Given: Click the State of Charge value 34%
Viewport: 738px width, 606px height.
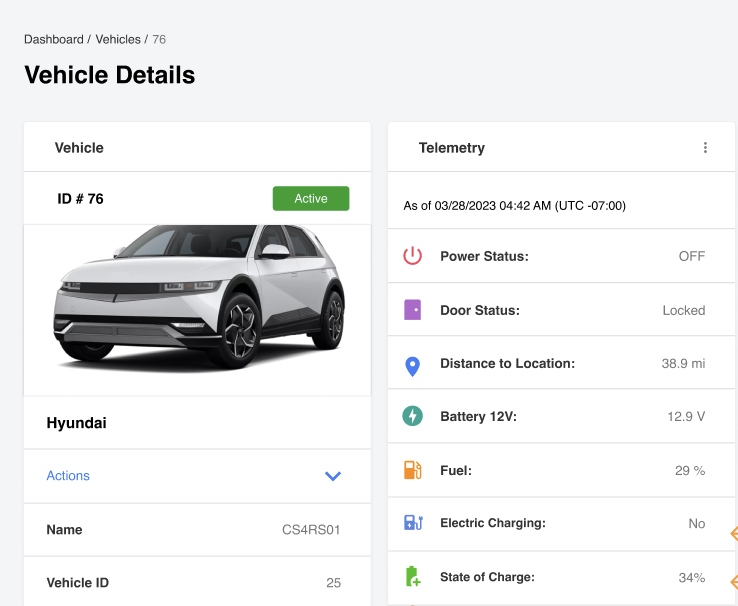Looking at the screenshot, I should (691, 578).
